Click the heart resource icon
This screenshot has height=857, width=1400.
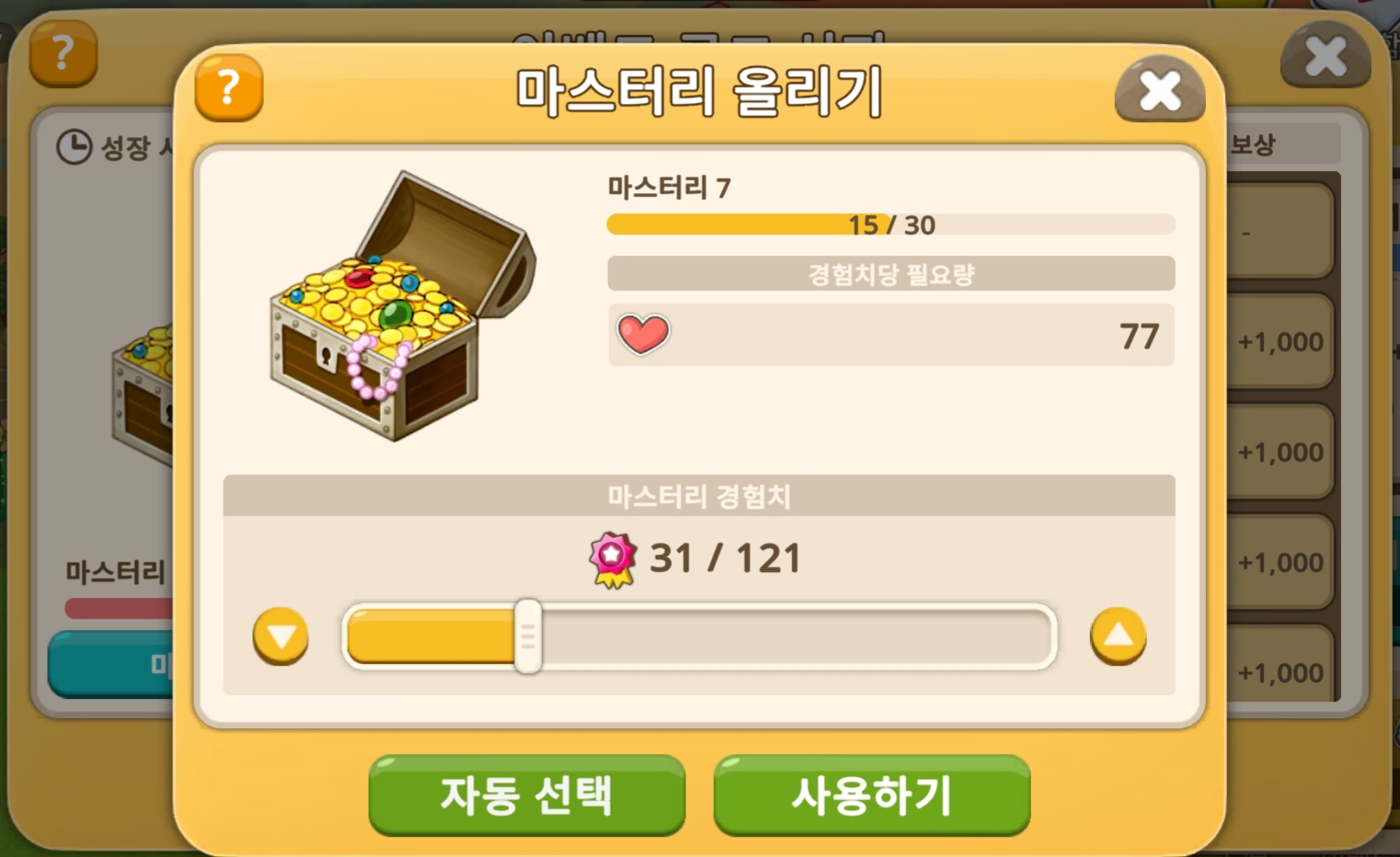click(643, 334)
